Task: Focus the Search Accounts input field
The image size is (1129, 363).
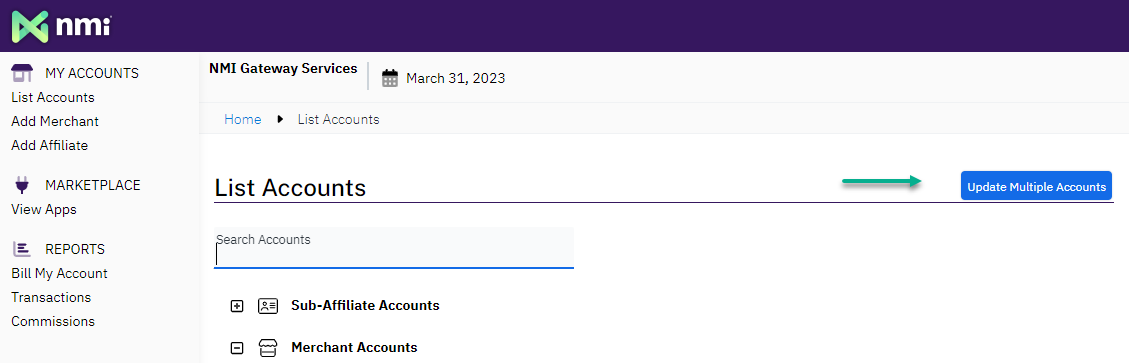Action: (x=394, y=248)
